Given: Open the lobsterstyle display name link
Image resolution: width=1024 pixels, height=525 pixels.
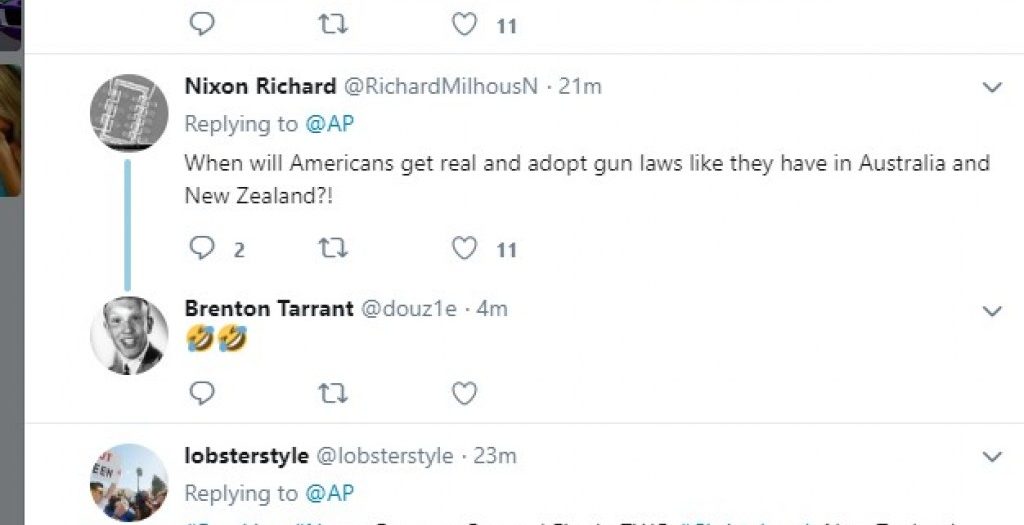Looking at the screenshot, I should click(x=246, y=456).
